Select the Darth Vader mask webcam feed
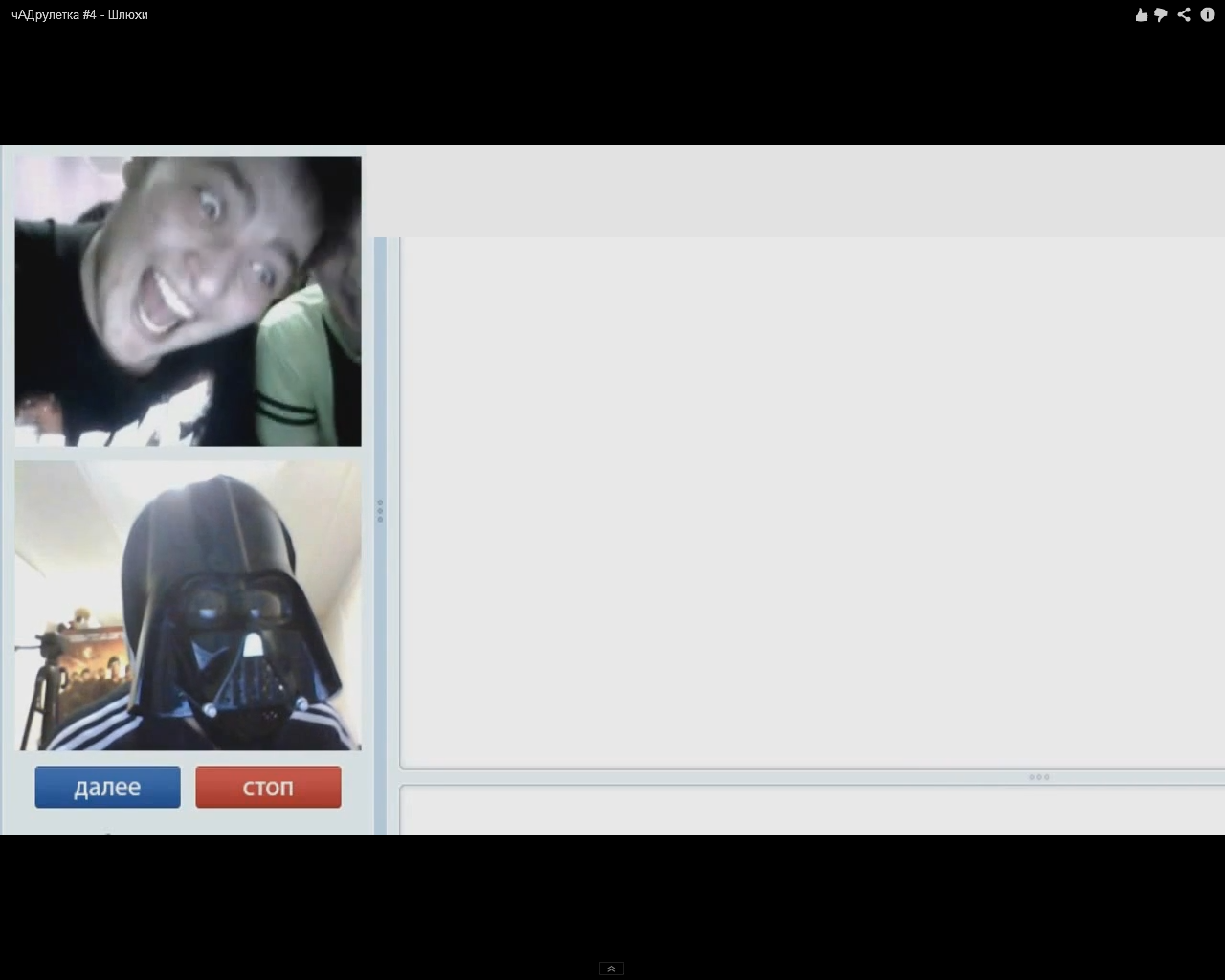The image size is (1225, 980). tap(189, 606)
